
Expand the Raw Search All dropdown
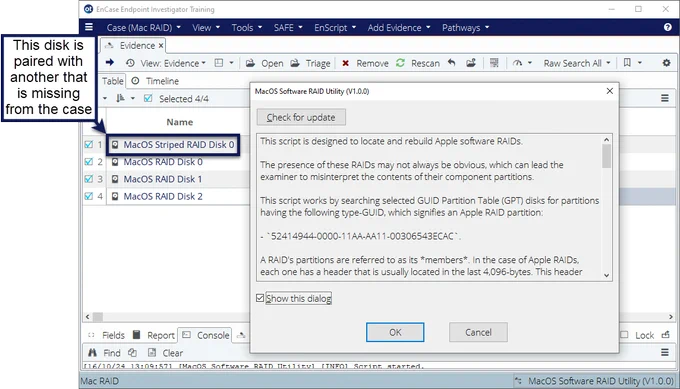click(x=577, y=63)
